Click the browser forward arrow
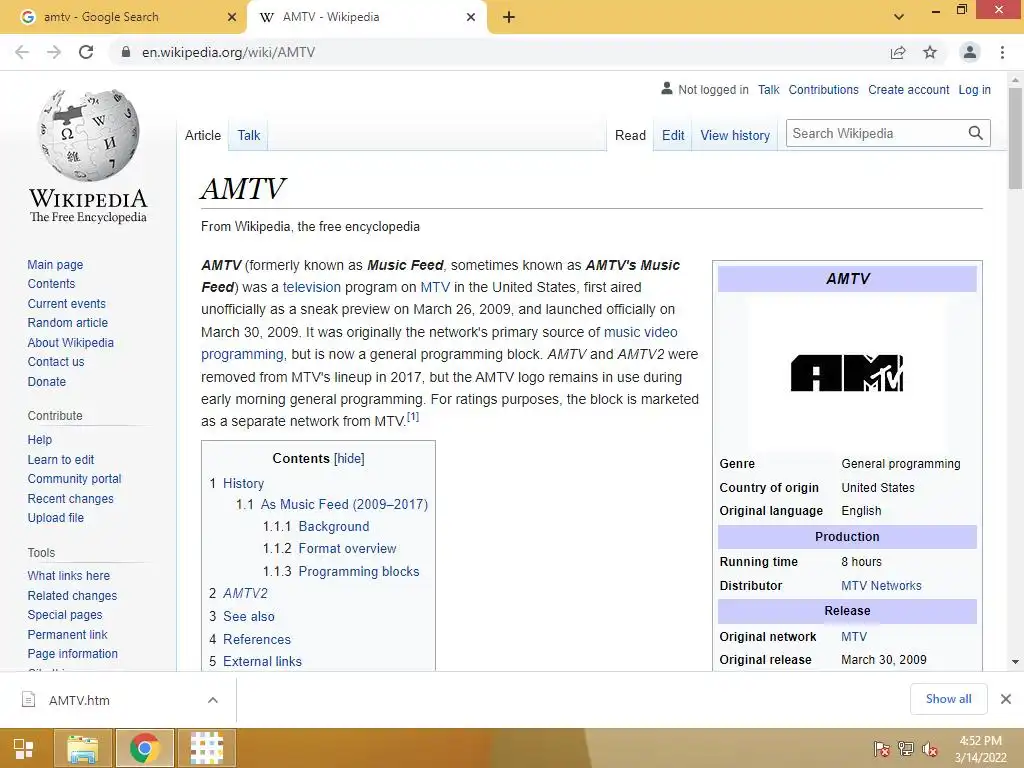This screenshot has height=768, width=1024. 54,52
